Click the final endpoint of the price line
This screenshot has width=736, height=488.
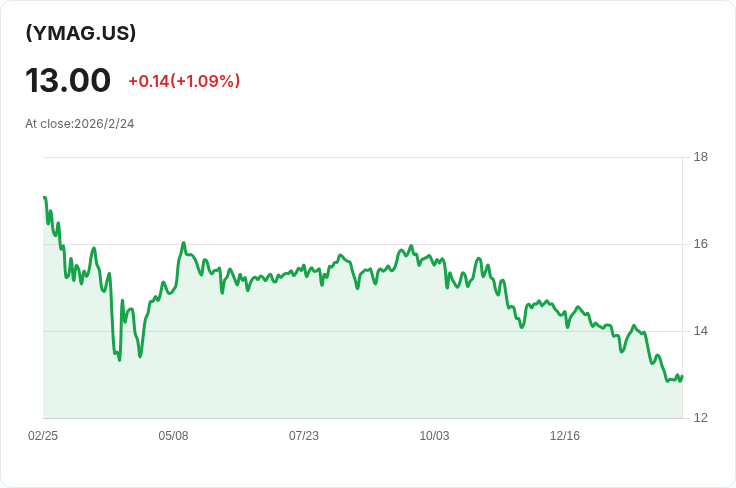click(682, 376)
